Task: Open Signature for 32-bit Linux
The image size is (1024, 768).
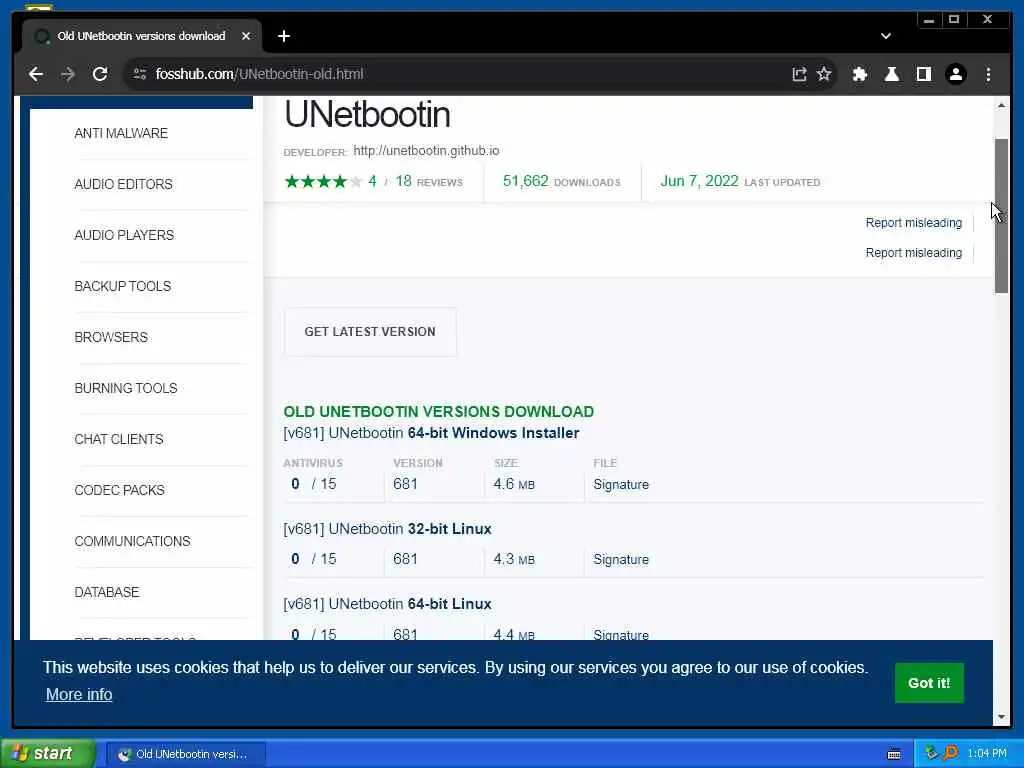Action: click(x=621, y=560)
